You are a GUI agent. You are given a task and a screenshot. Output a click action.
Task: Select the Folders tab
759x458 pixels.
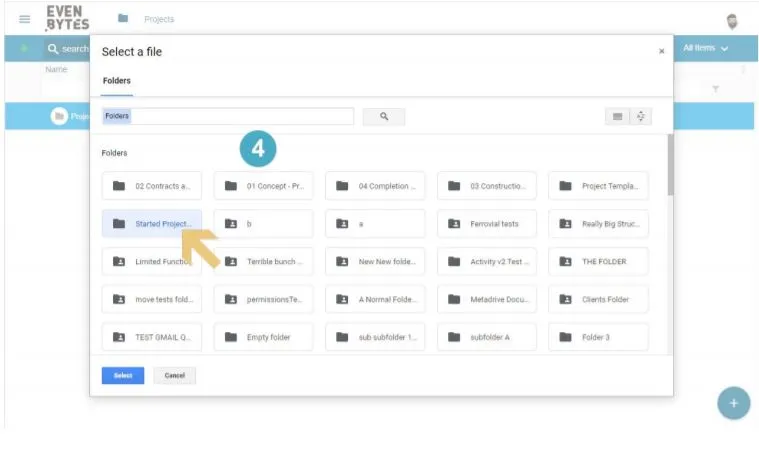(x=117, y=81)
